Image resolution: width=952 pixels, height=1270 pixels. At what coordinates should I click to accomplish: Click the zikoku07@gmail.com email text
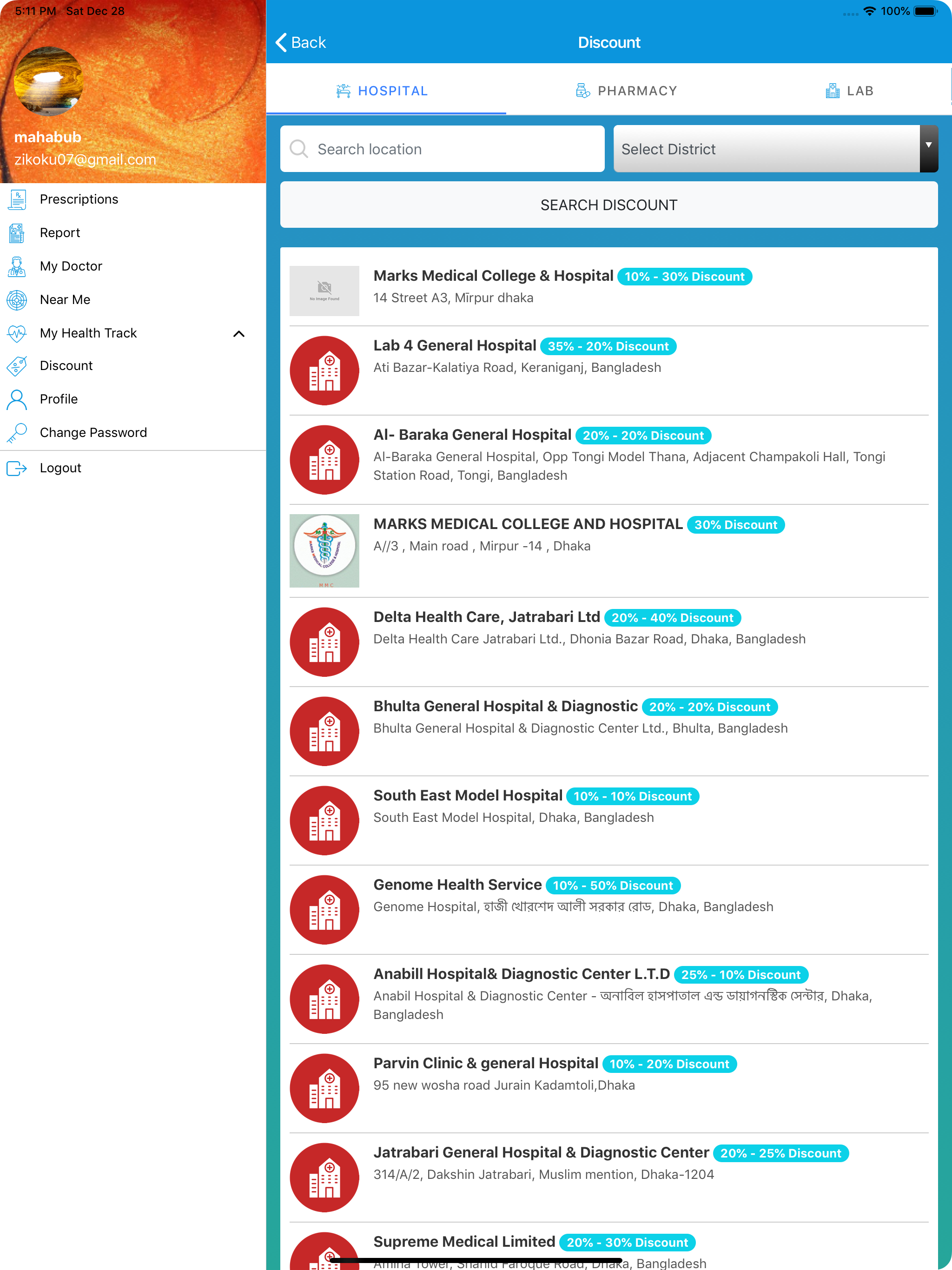[x=85, y=159]
